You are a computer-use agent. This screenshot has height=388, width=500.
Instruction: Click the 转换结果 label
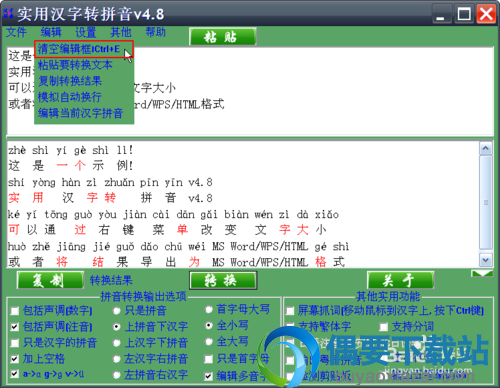coord(111,280)
